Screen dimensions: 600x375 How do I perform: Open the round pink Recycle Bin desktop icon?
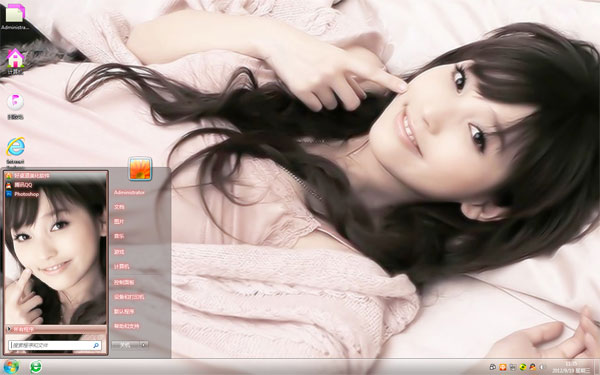click(15, 106)
